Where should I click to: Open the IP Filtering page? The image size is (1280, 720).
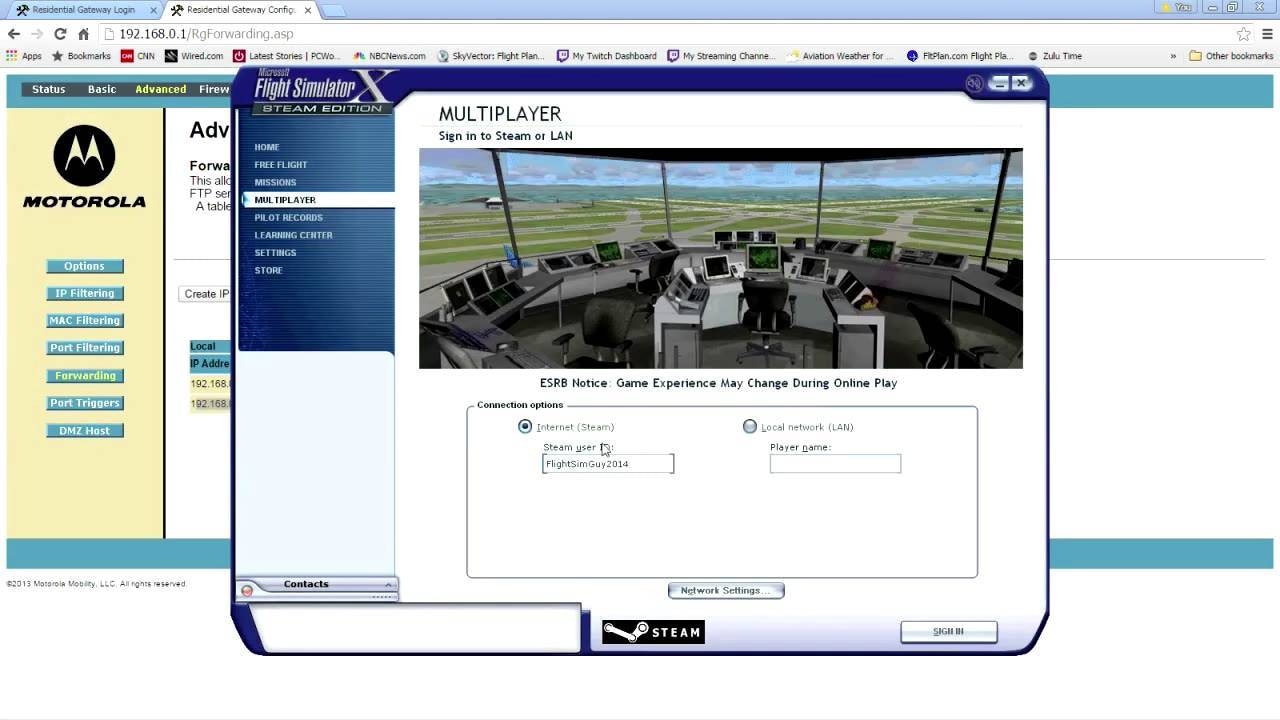pos(84,293)
